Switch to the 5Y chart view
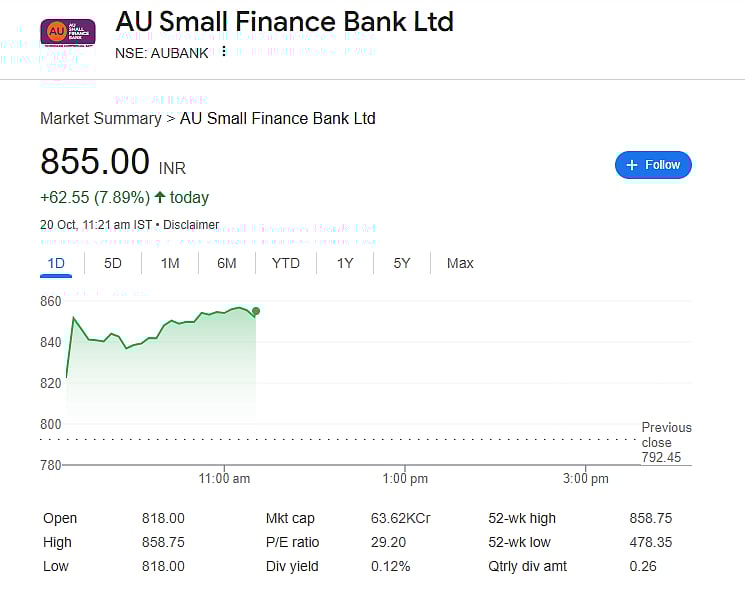This screenshot has width=745, height=592. click(402, 263)
